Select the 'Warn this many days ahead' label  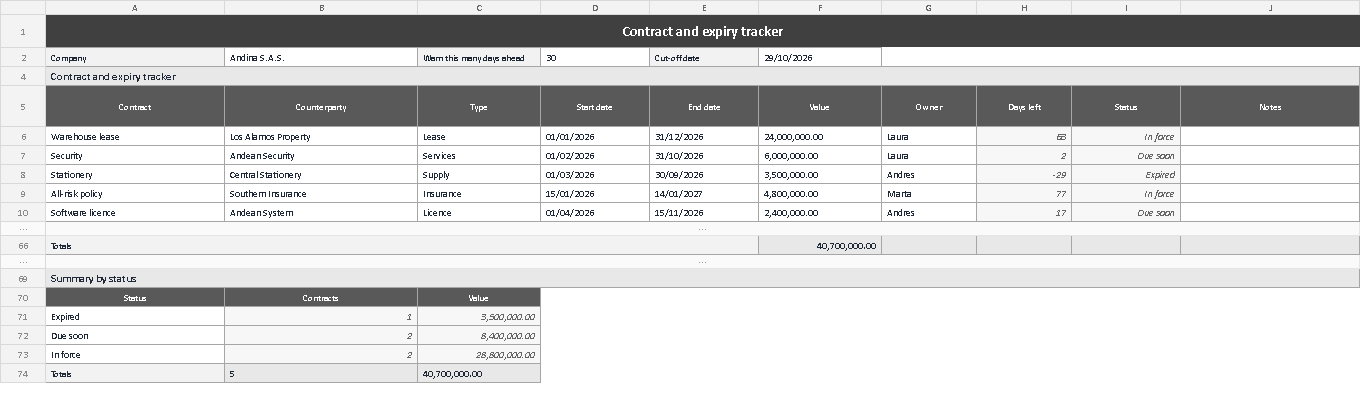point(479,57)
